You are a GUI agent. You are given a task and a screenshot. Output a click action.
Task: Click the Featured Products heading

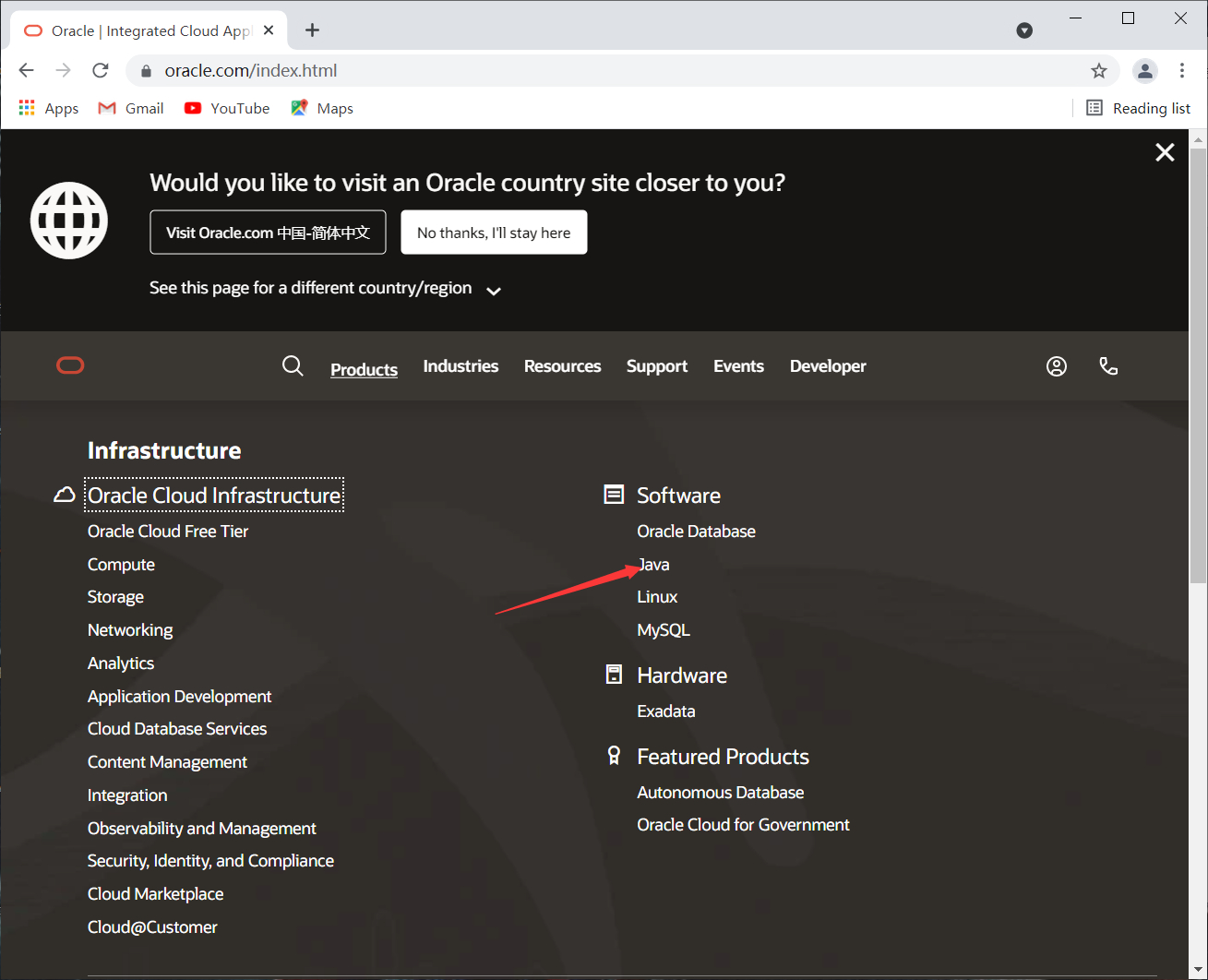tap(723, 757)
